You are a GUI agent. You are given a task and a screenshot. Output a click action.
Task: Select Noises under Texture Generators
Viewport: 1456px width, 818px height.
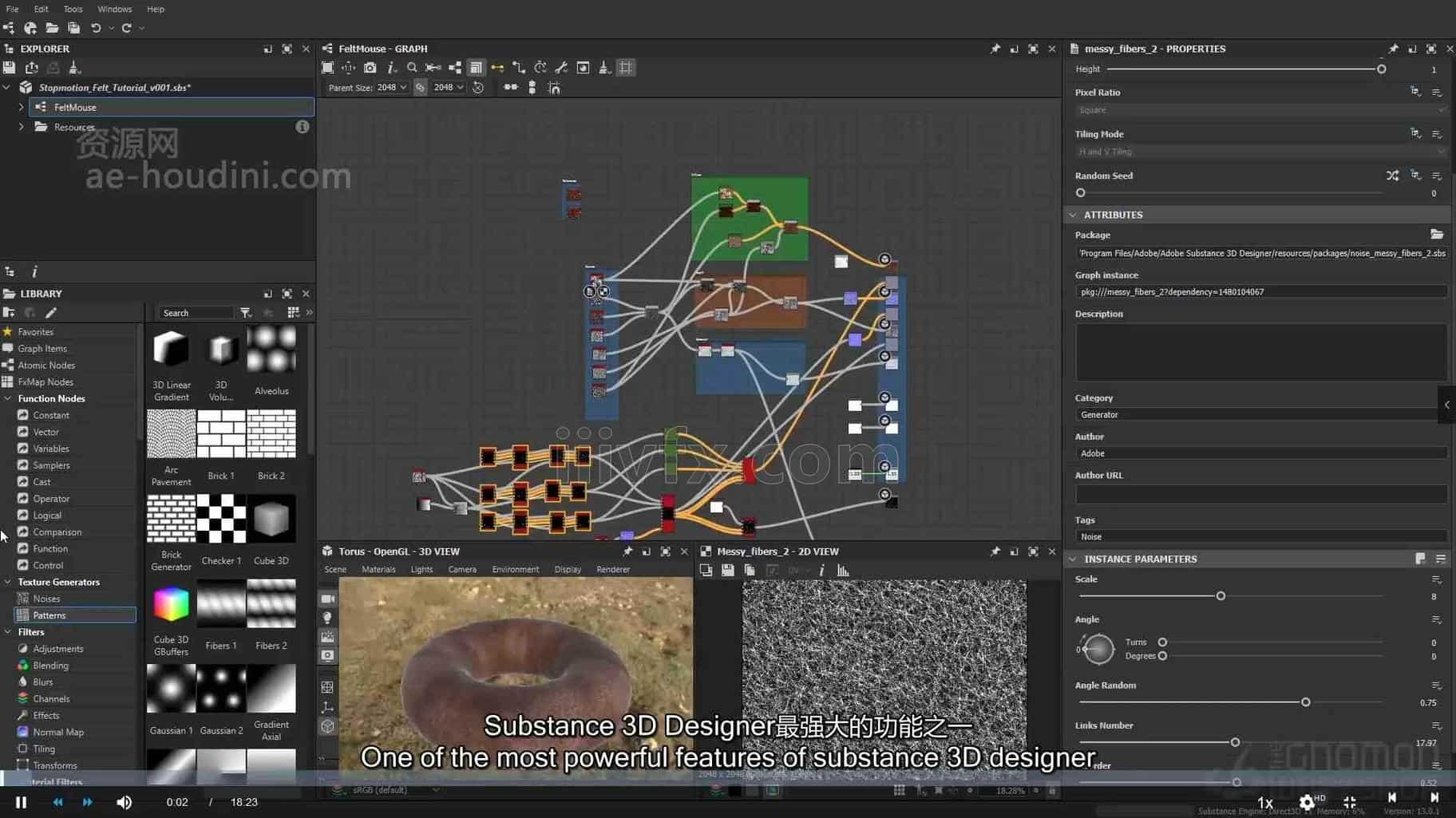click(x=46, y=599)
